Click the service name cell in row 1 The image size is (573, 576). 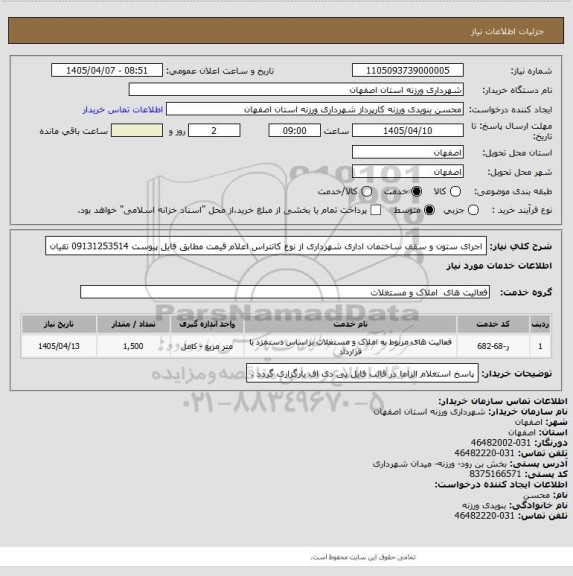tap(350, 346)
